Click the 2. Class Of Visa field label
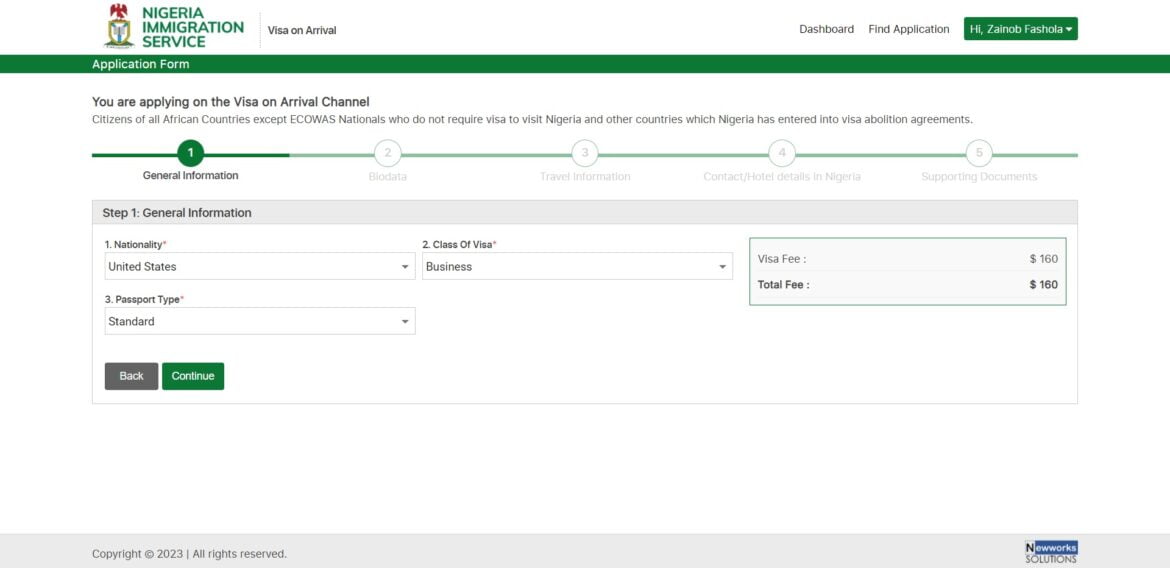Viewport: 1170px width, 568px height. tap(460, 245)
